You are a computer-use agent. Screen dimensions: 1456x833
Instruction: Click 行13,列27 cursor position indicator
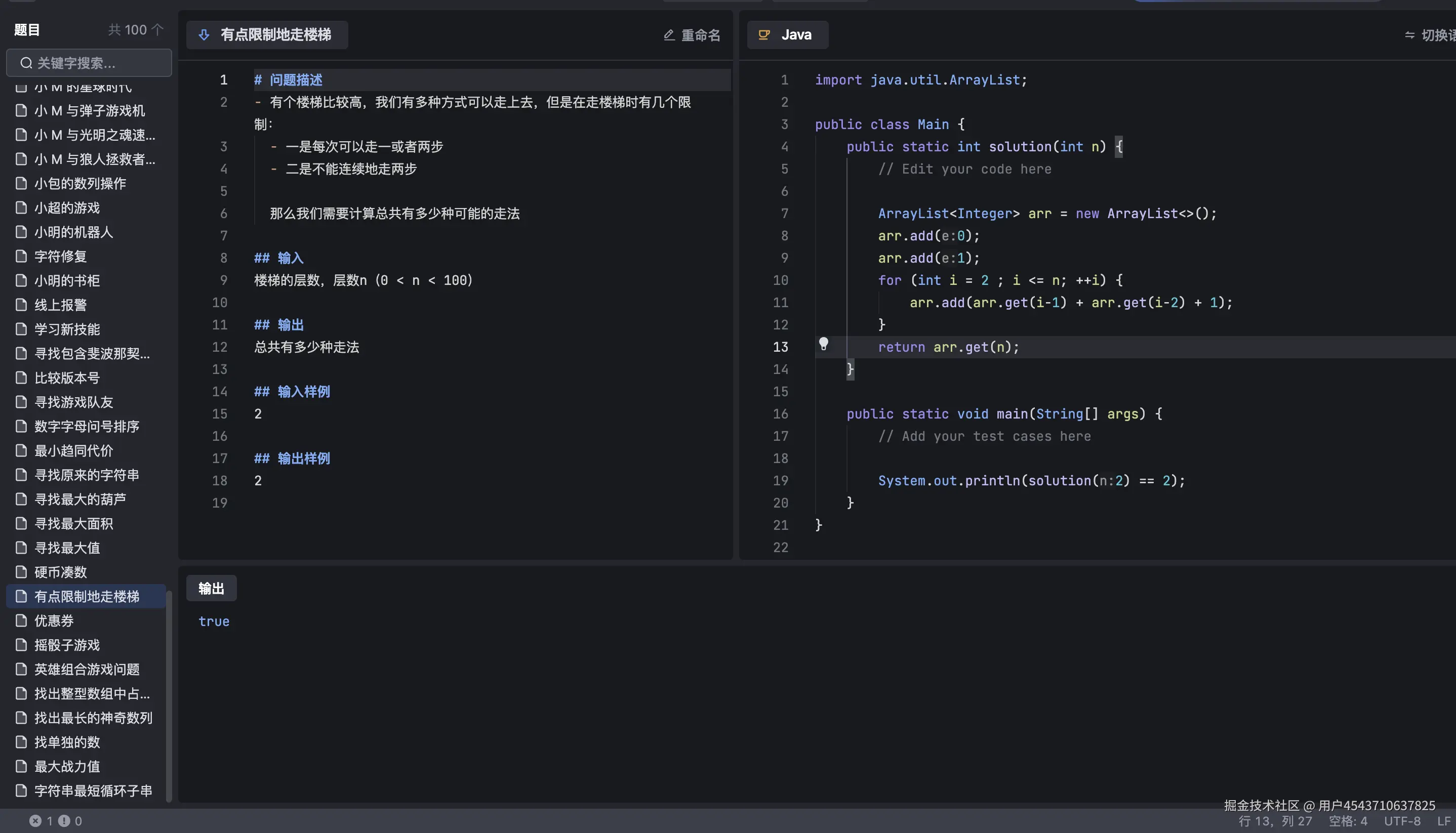click(x=1274, y=820)
